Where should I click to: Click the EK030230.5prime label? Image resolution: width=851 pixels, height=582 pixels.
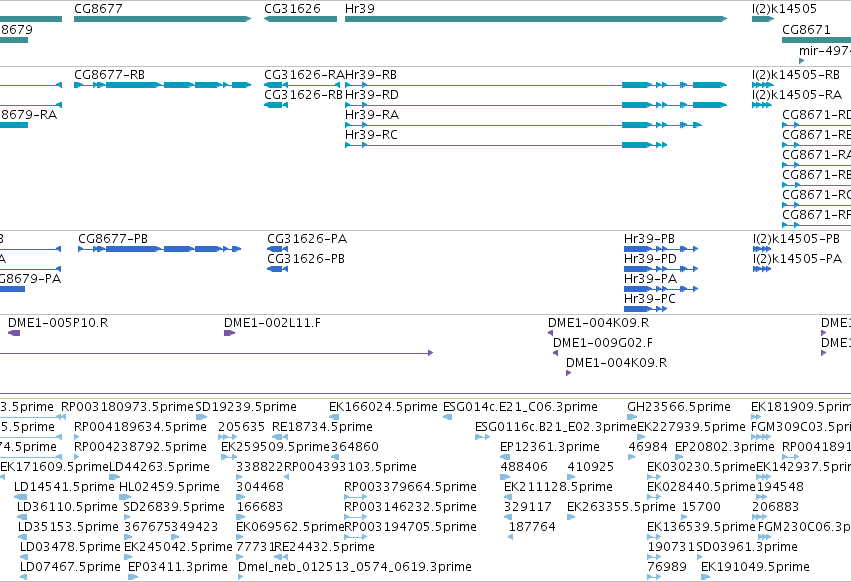[701, 467]
